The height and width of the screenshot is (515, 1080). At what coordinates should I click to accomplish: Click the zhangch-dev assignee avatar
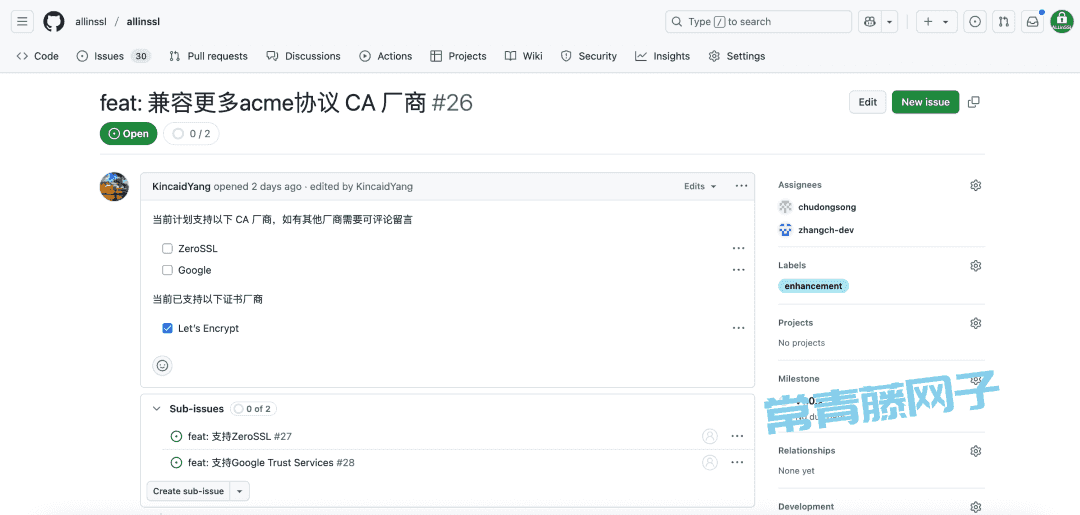point(785,230)
